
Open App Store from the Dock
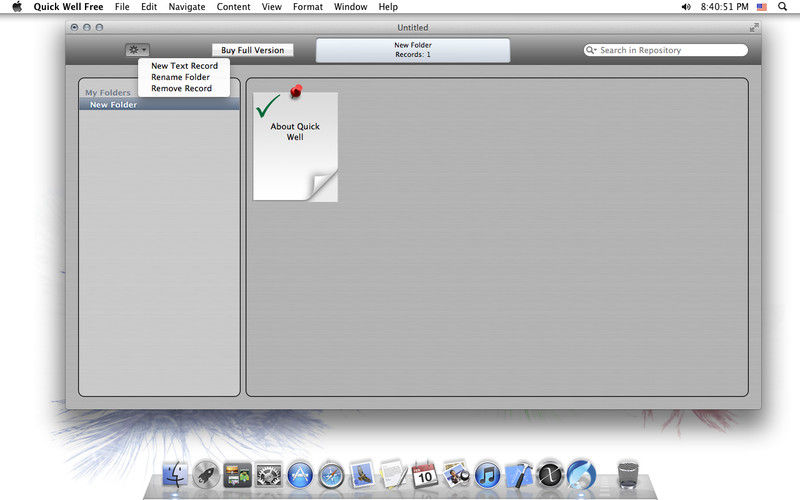tap(300, 475)
